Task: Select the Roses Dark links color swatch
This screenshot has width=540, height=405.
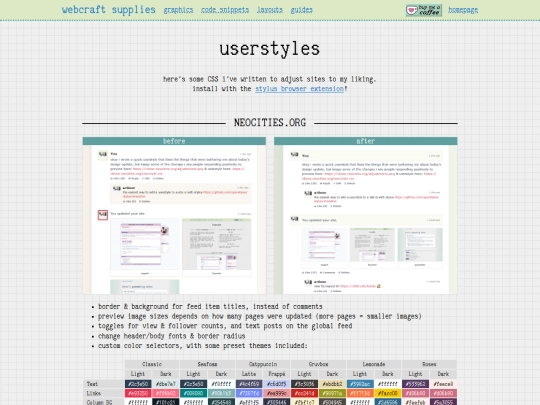Action: [443, 393]
